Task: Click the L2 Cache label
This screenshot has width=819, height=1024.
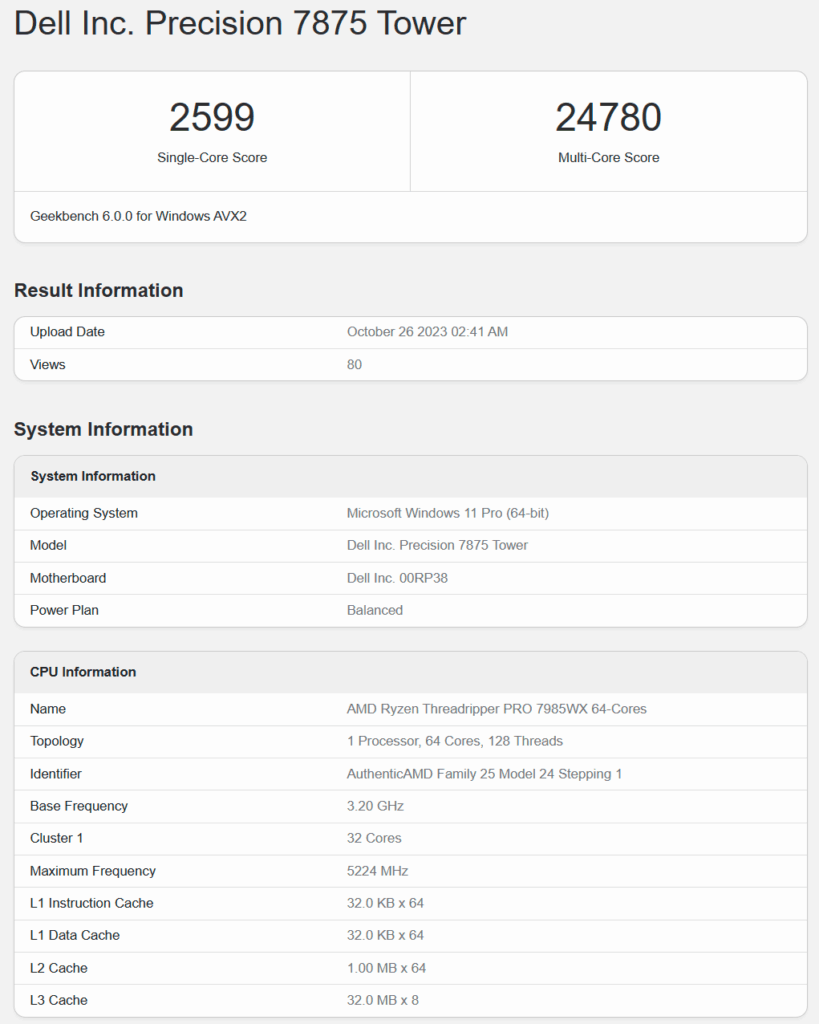Action: pos(58,968)
